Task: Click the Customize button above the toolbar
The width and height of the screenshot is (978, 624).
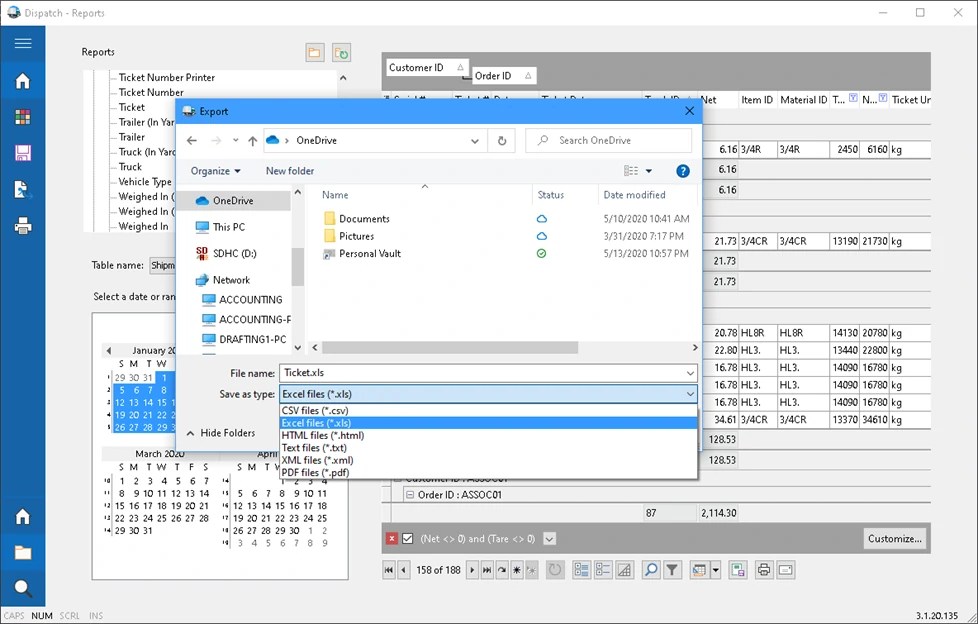Action: [895, 538]
